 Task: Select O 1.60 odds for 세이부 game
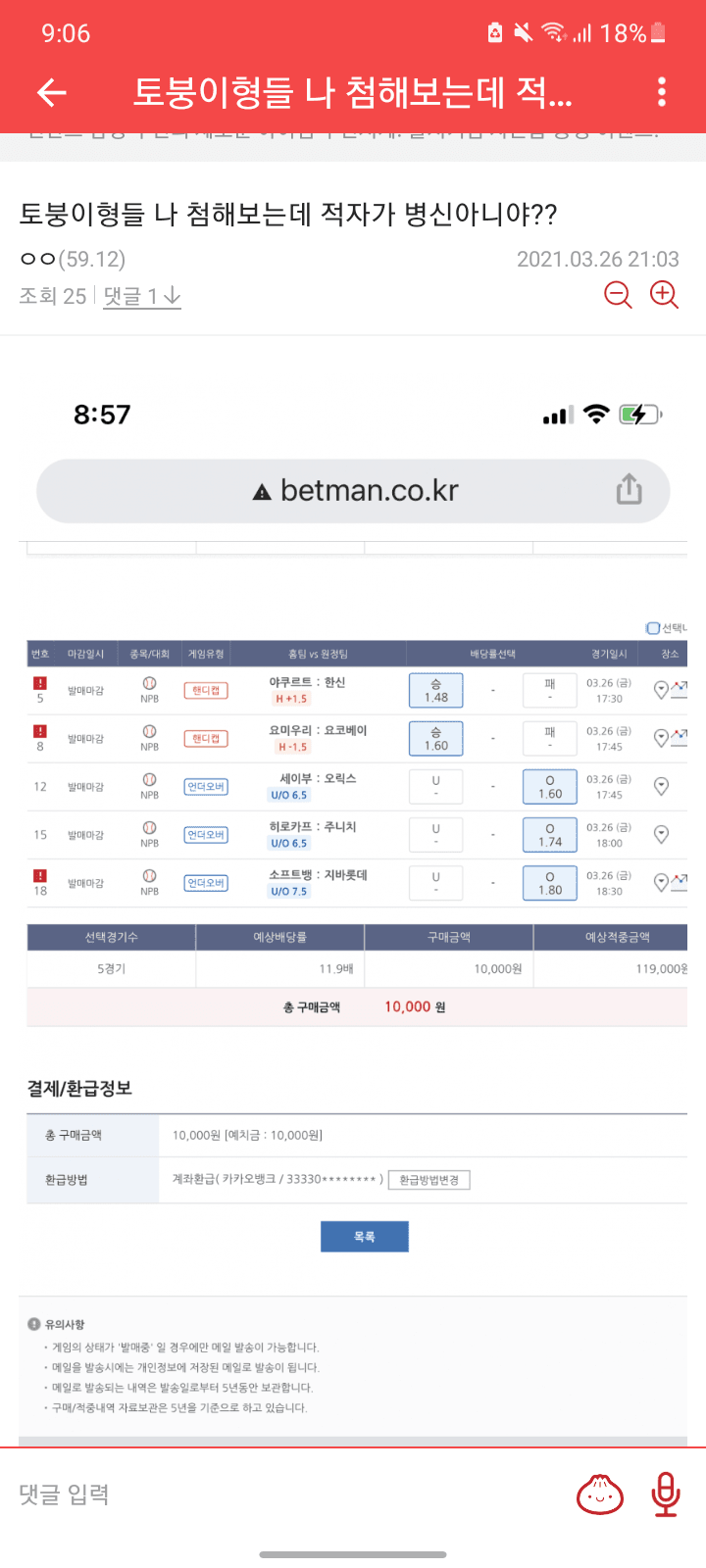550,787
